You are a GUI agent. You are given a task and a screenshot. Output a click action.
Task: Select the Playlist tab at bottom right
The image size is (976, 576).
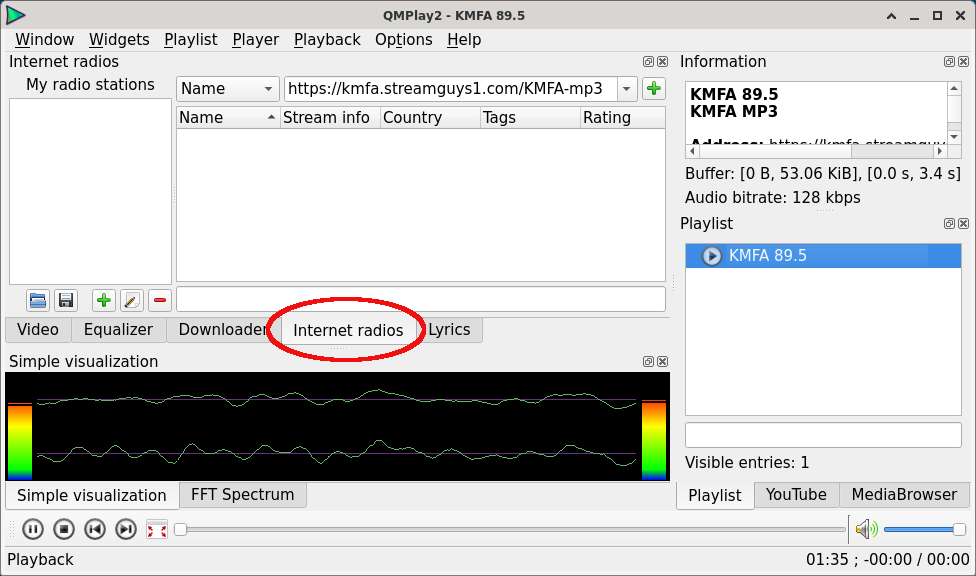coord(715,496)
